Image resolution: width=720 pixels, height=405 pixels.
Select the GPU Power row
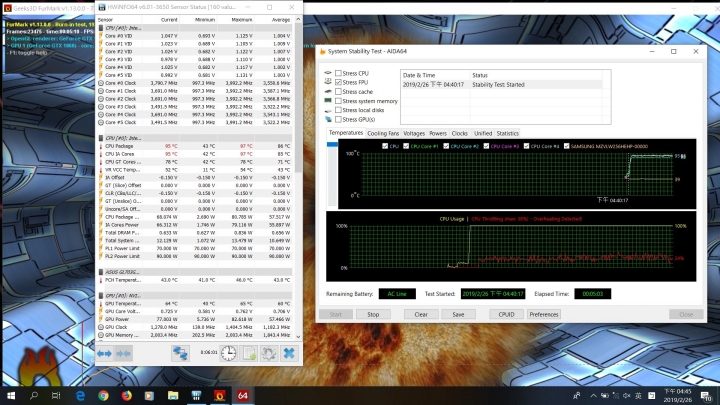pos(195,319)
